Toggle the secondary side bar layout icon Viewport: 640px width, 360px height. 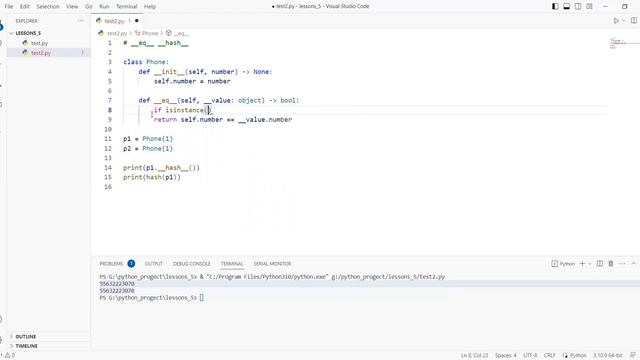(578, 6)
